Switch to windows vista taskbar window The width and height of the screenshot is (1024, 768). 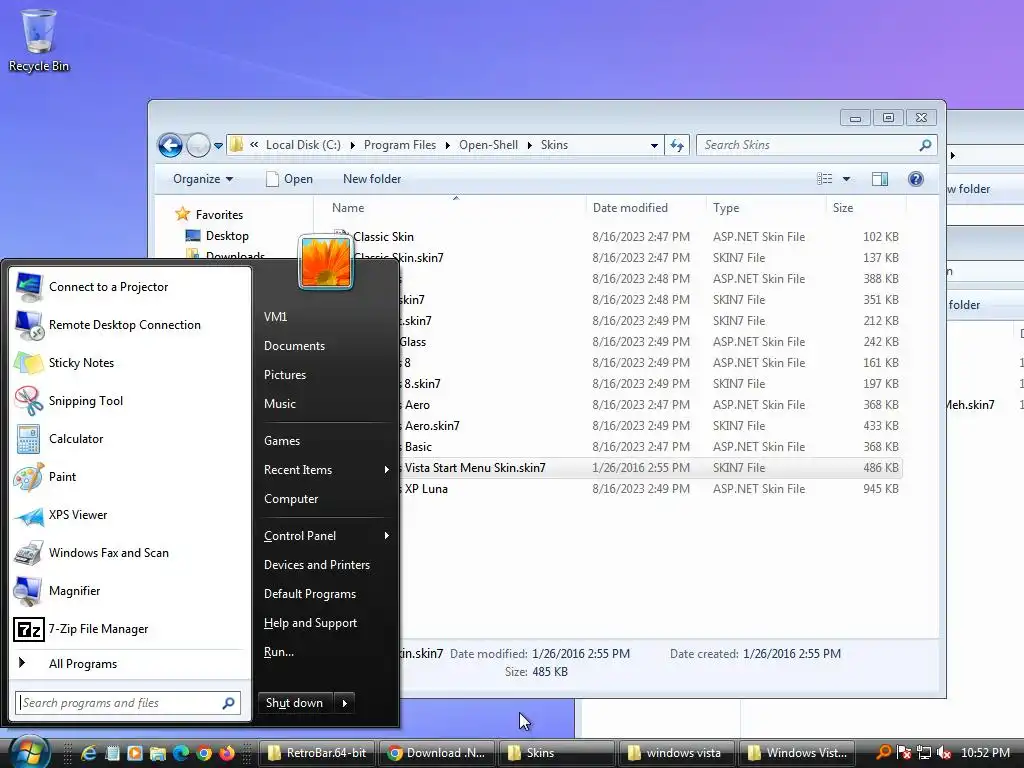676,753
